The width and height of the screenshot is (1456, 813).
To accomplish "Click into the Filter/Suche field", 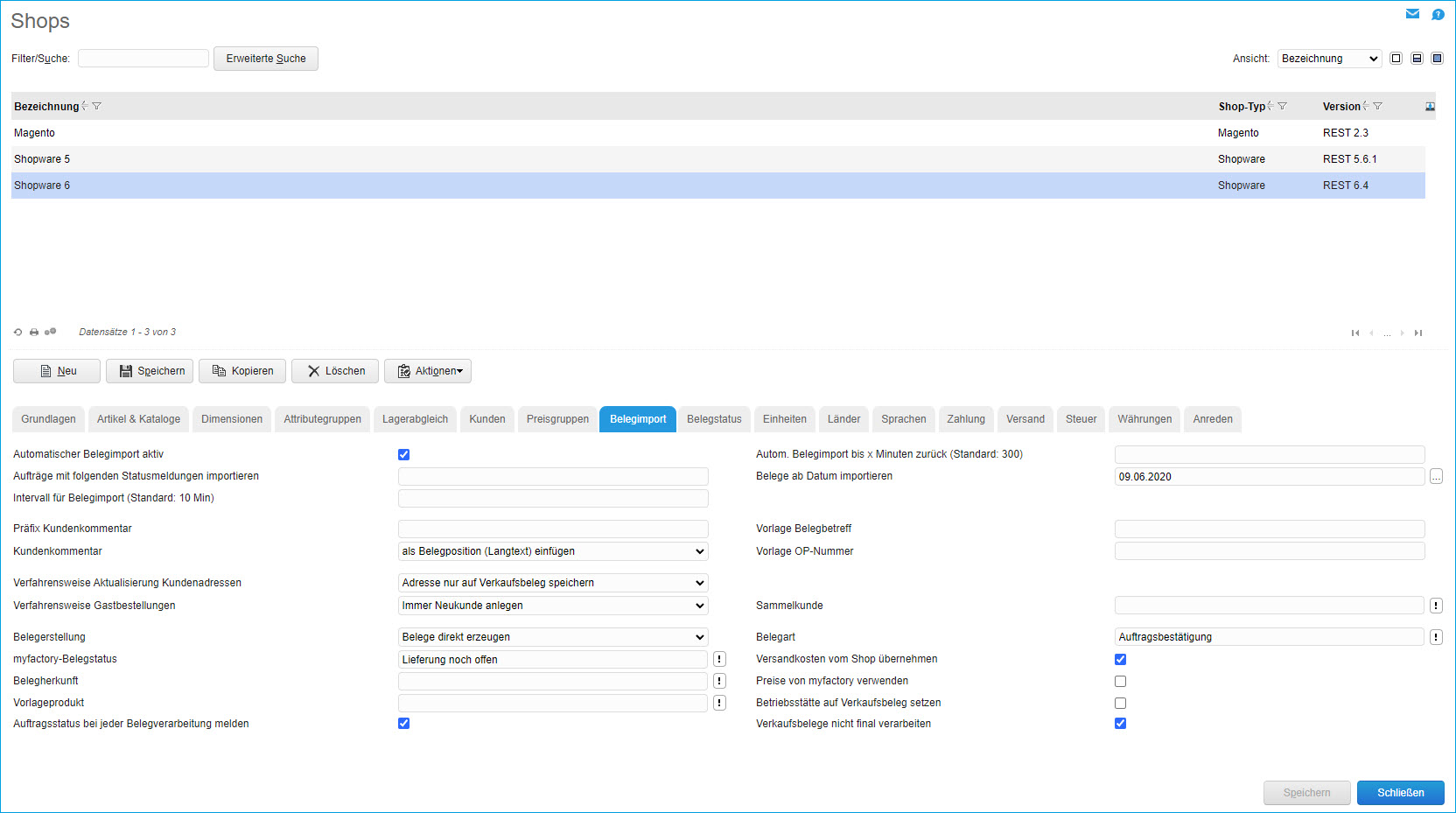I will click(x=143, y=59).
